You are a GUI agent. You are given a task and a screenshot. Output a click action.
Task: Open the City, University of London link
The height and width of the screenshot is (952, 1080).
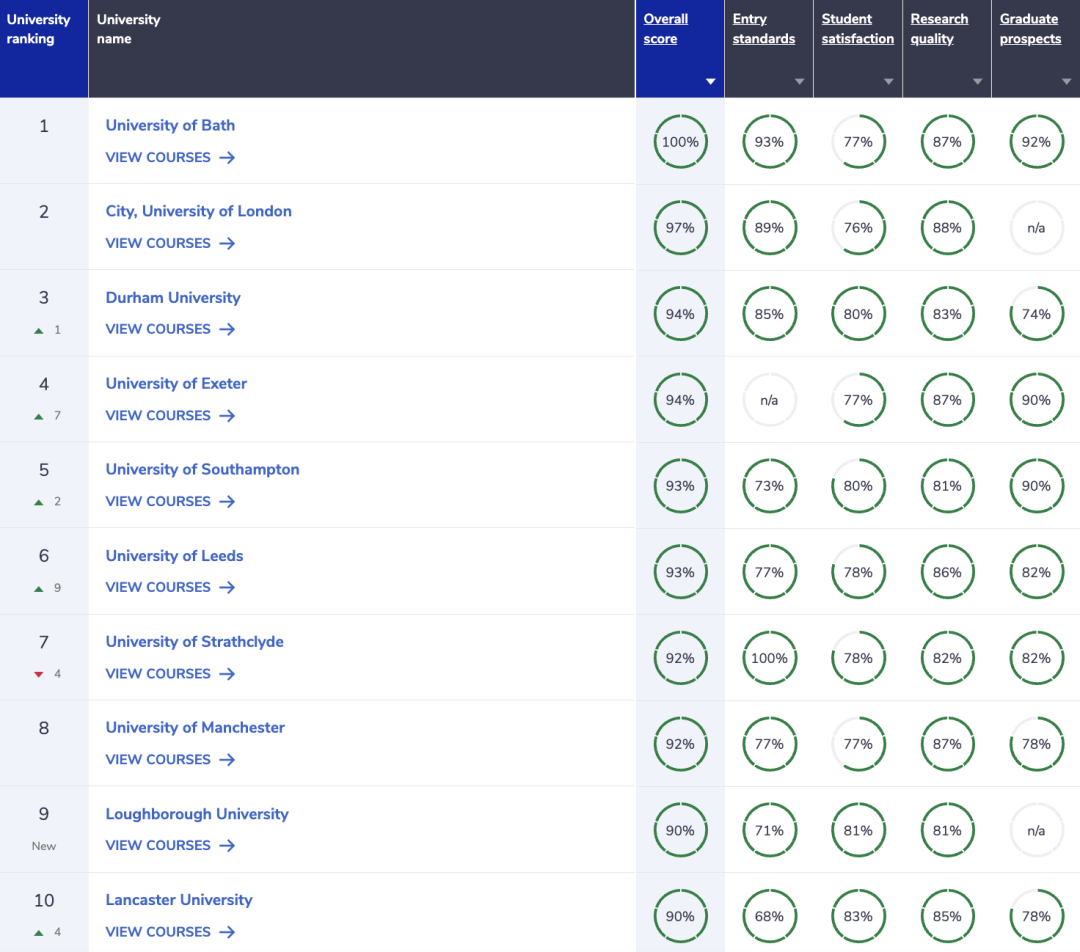198,211
